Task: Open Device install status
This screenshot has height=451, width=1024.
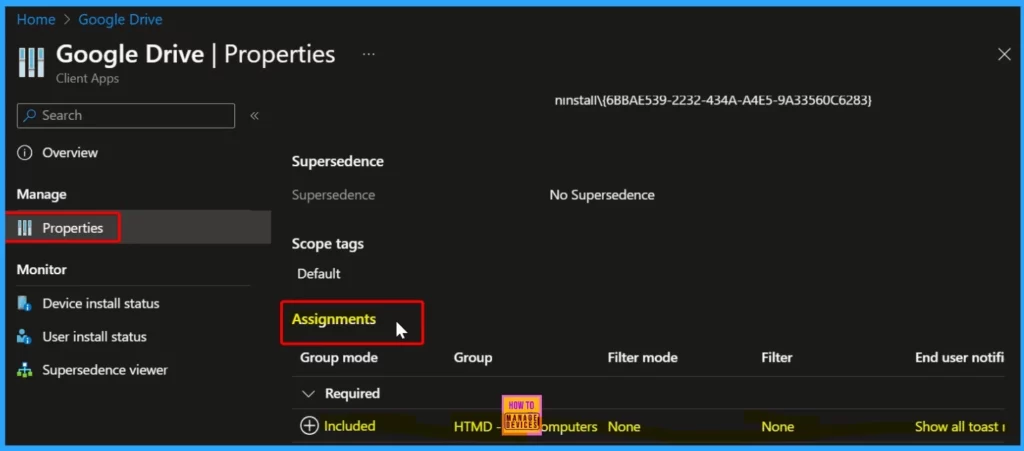Action: click(101, 303)
